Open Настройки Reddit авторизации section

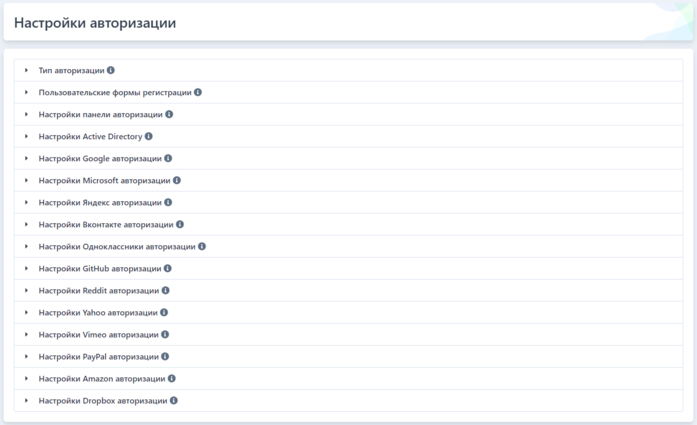coord(99,291)
